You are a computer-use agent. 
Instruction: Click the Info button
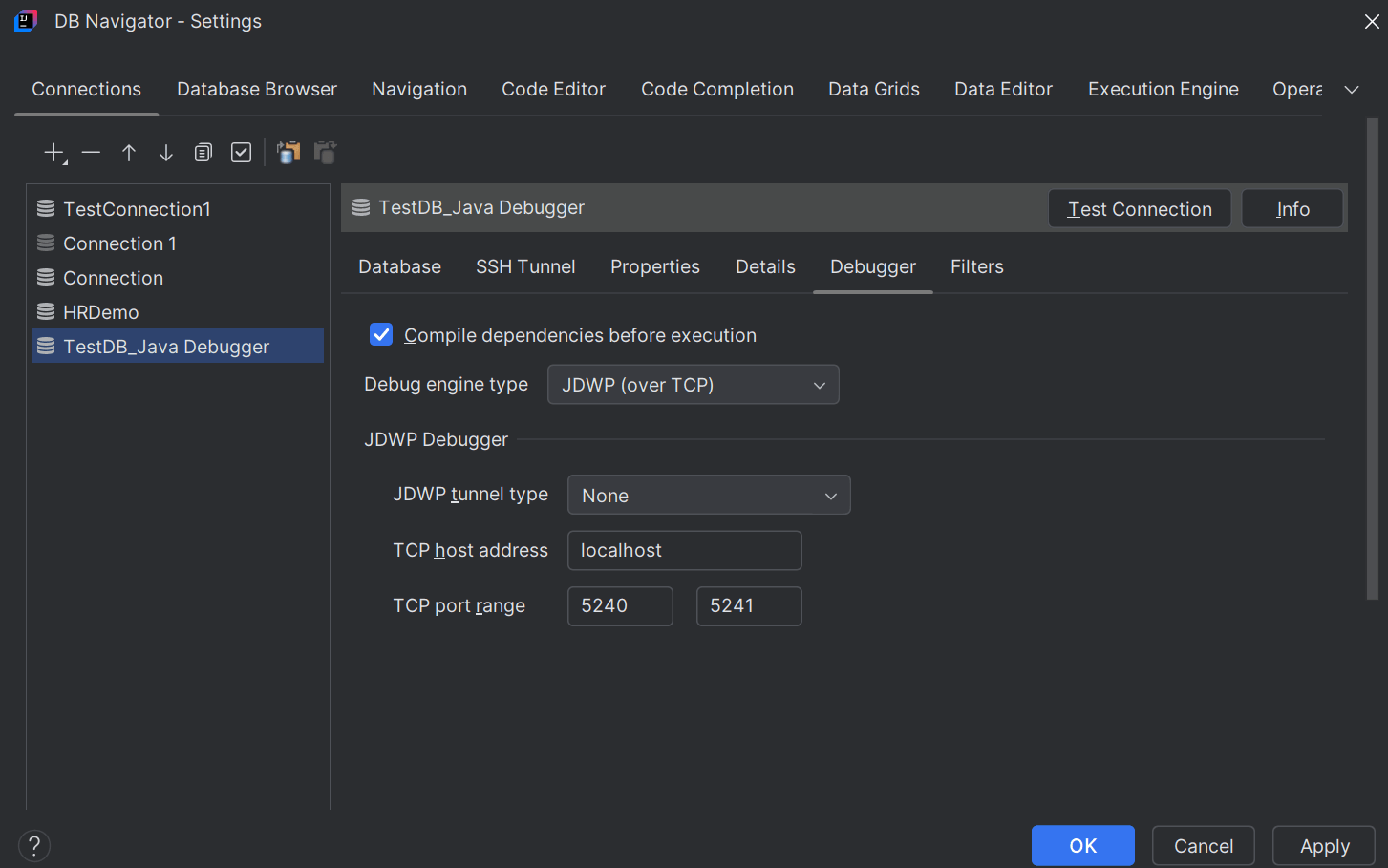click(1292, 208)
